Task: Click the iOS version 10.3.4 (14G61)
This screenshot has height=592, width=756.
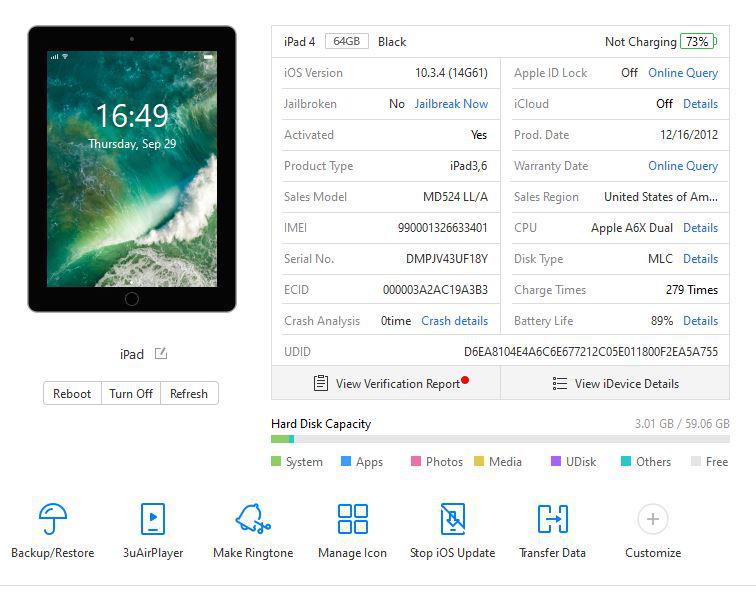Action: [x=451, y=73]
